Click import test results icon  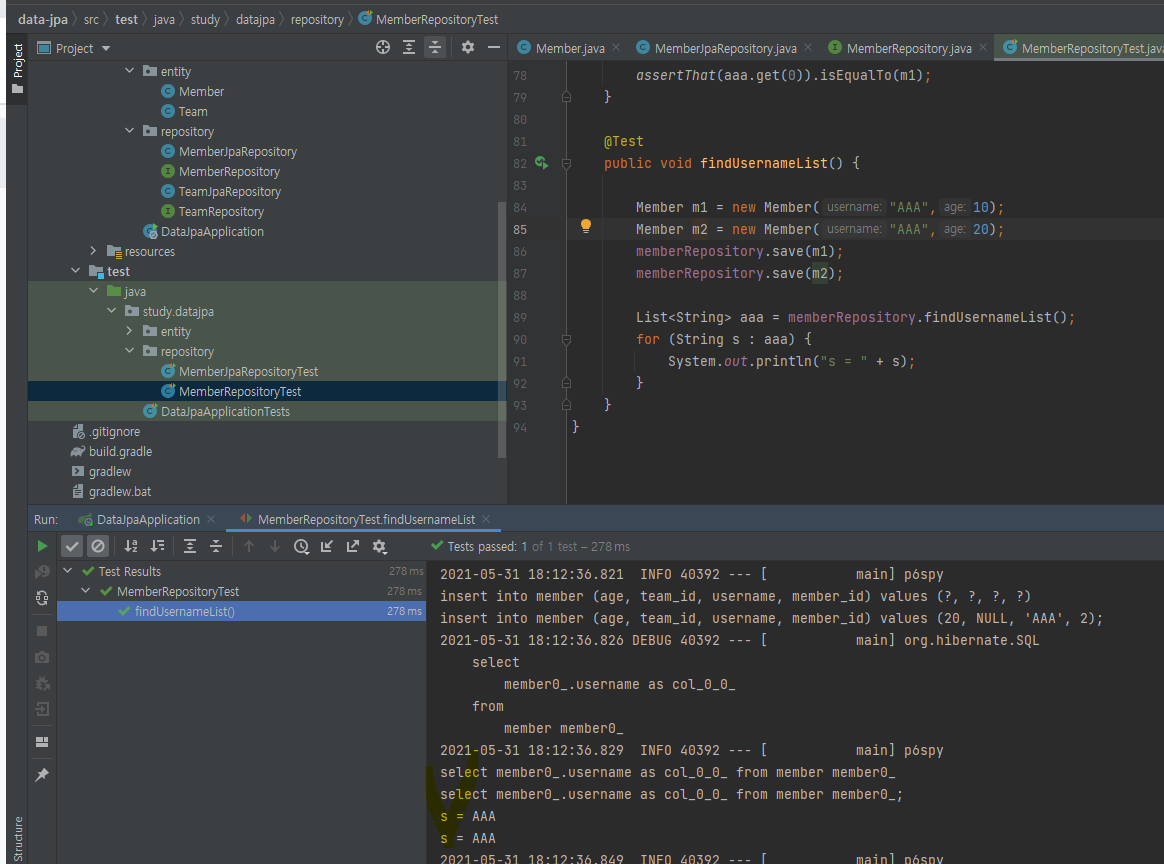tap(327, 546)
